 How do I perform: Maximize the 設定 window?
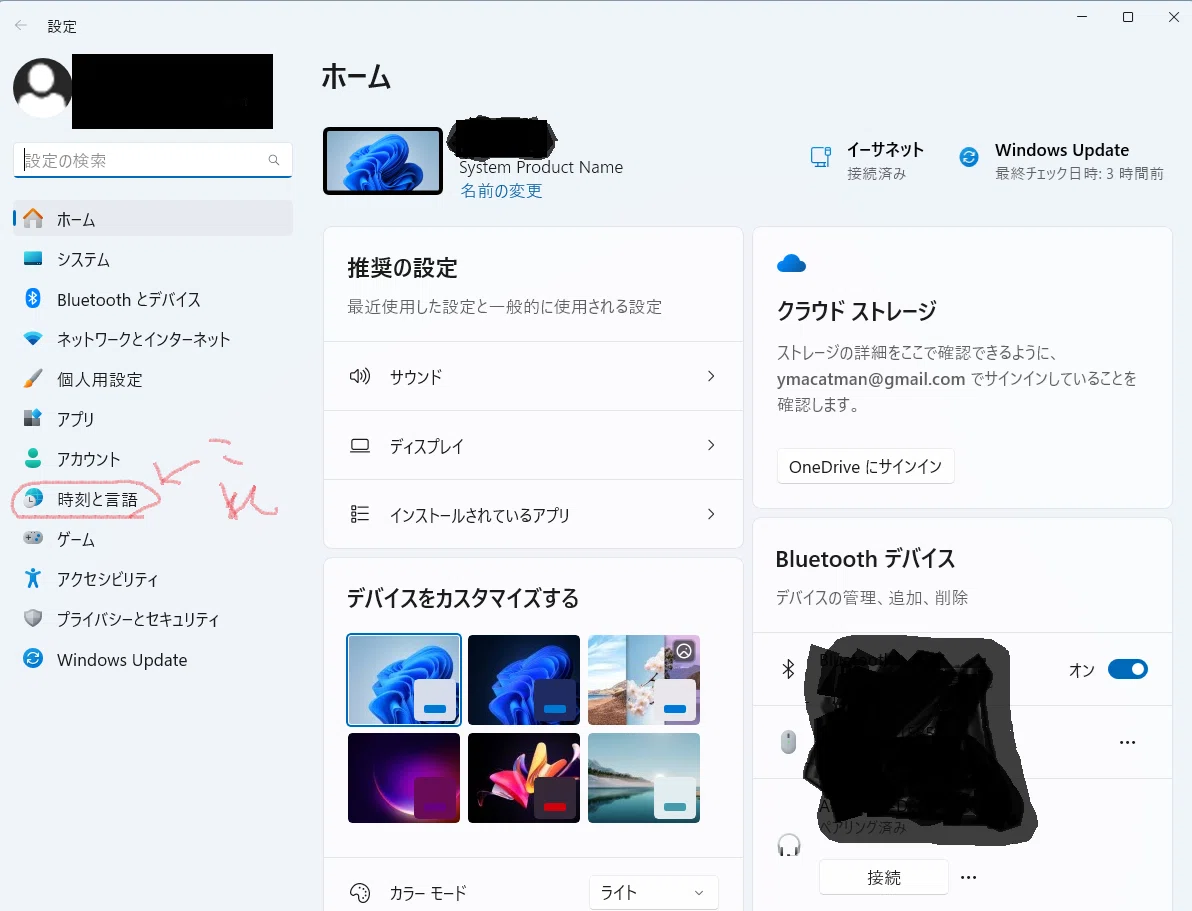[x=1128, y=17]
